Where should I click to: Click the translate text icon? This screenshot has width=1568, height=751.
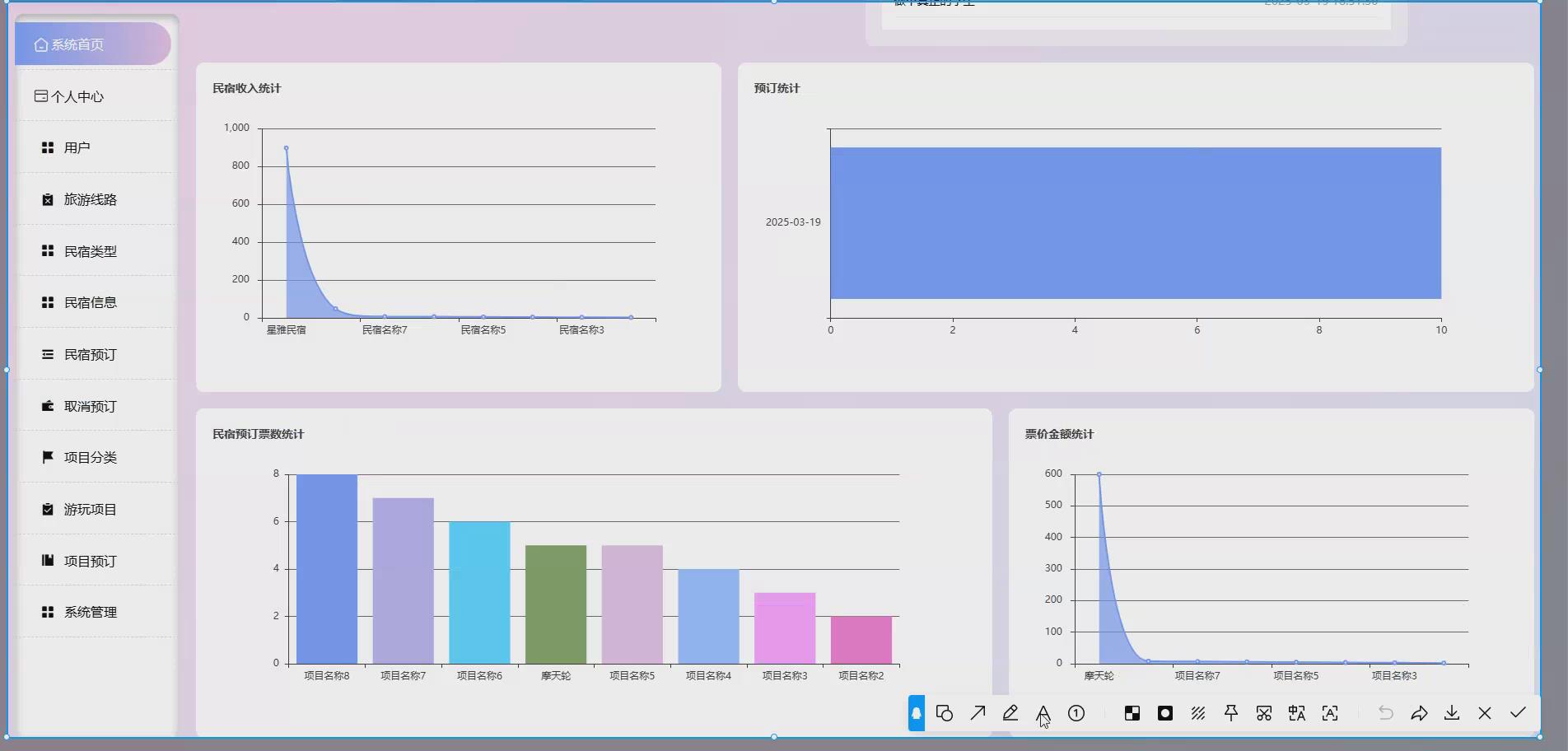(1297, 713)
